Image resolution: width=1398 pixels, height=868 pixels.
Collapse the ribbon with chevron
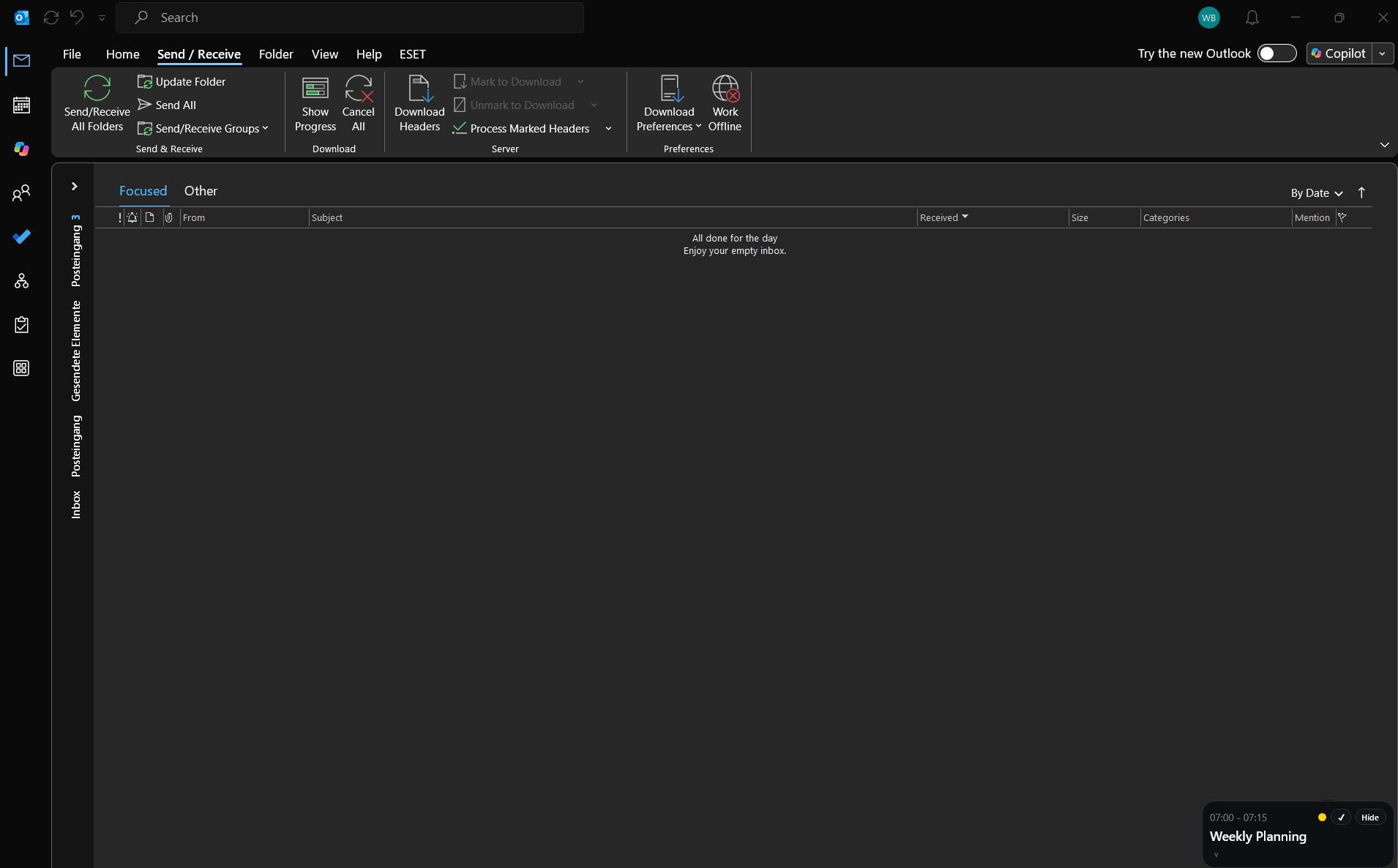tap(1385, 145)
